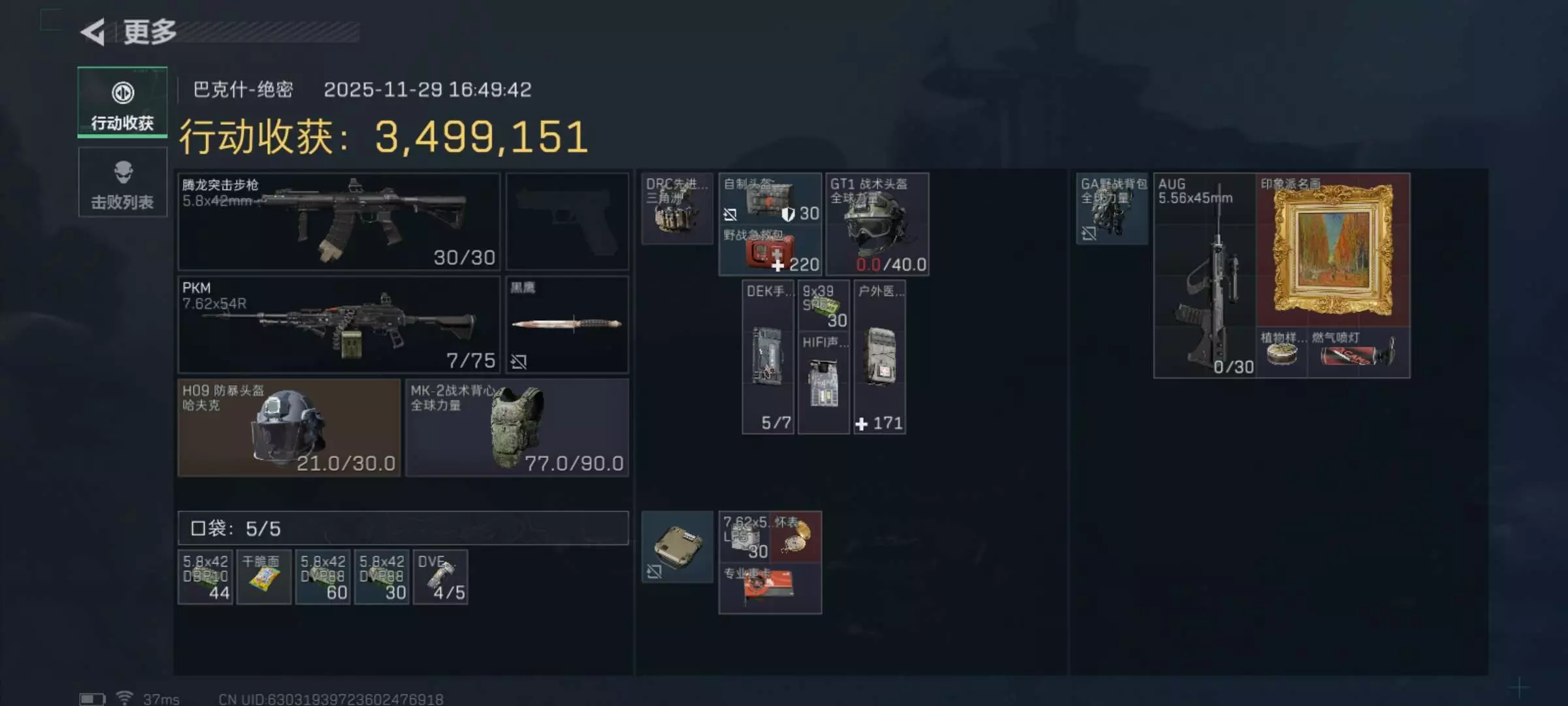Select the GA野战背包 backpack
The image size is (1568, 706).
point(1112,209)
